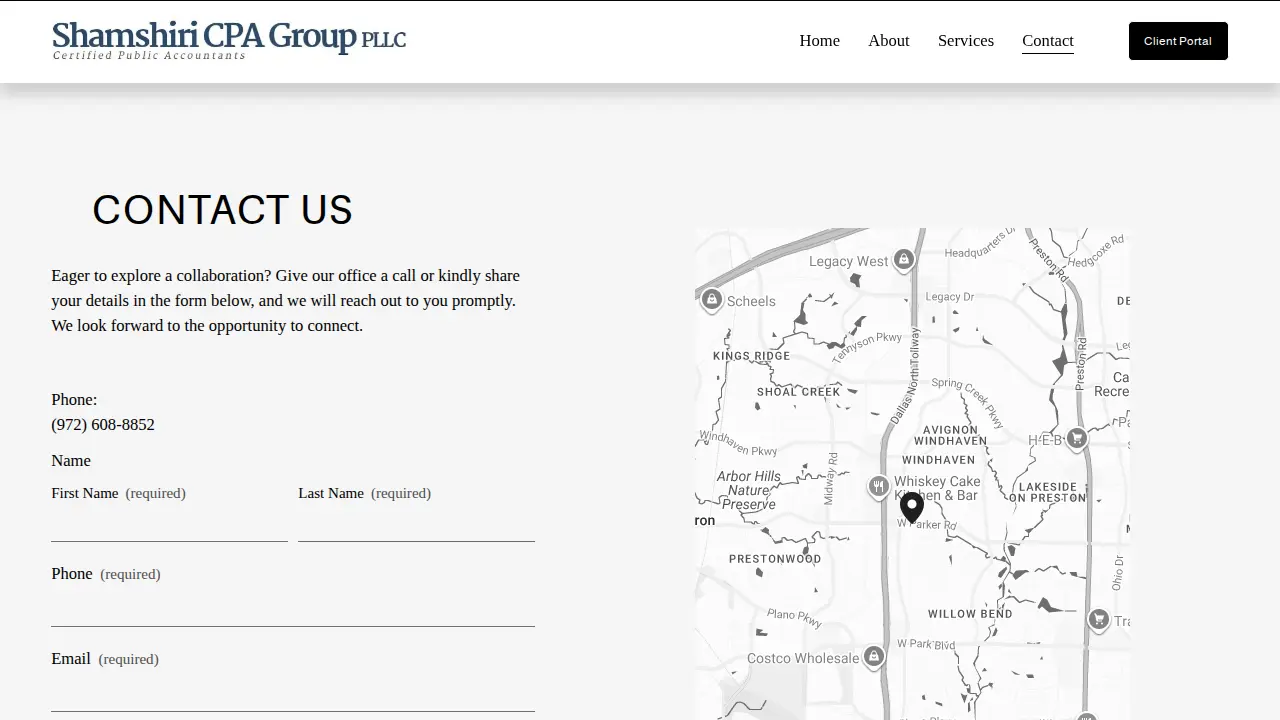
Task: Click the Shamshiri CPA Group logo
Action: (x=229, y=40)
